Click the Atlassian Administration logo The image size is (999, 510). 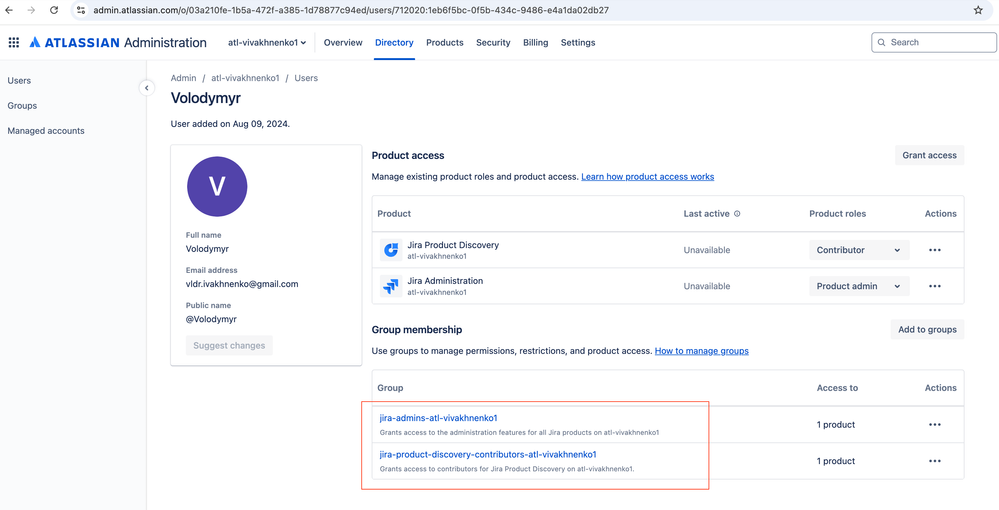tap(118, 43)
